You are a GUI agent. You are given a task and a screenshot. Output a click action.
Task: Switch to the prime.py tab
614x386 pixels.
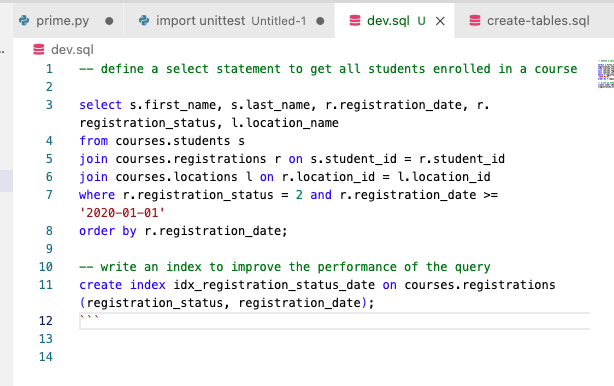click(x=68, y=21)
